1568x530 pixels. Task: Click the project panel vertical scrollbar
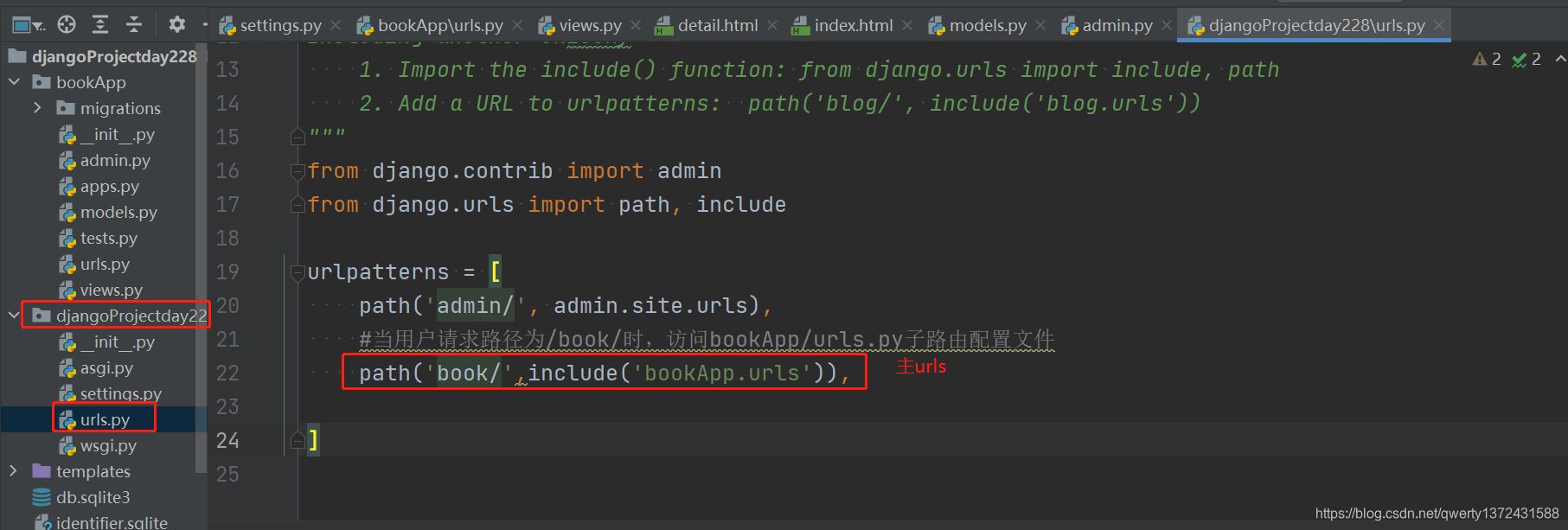click(202, 259)
